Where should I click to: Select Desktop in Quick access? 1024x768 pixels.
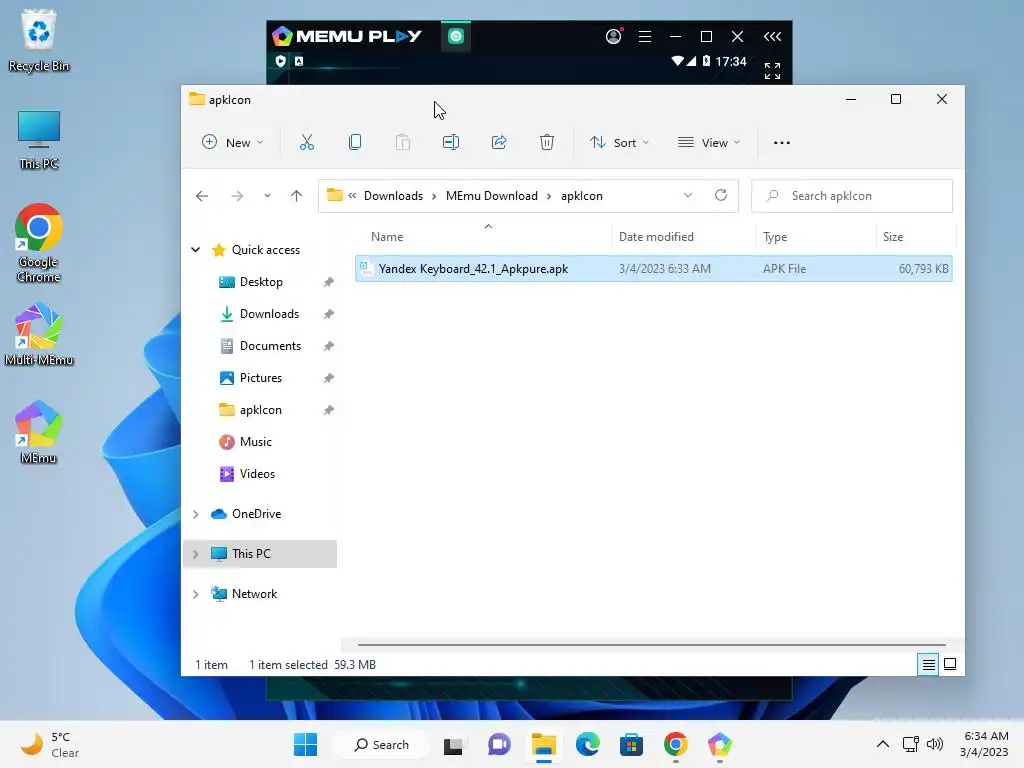click(261, 282)
